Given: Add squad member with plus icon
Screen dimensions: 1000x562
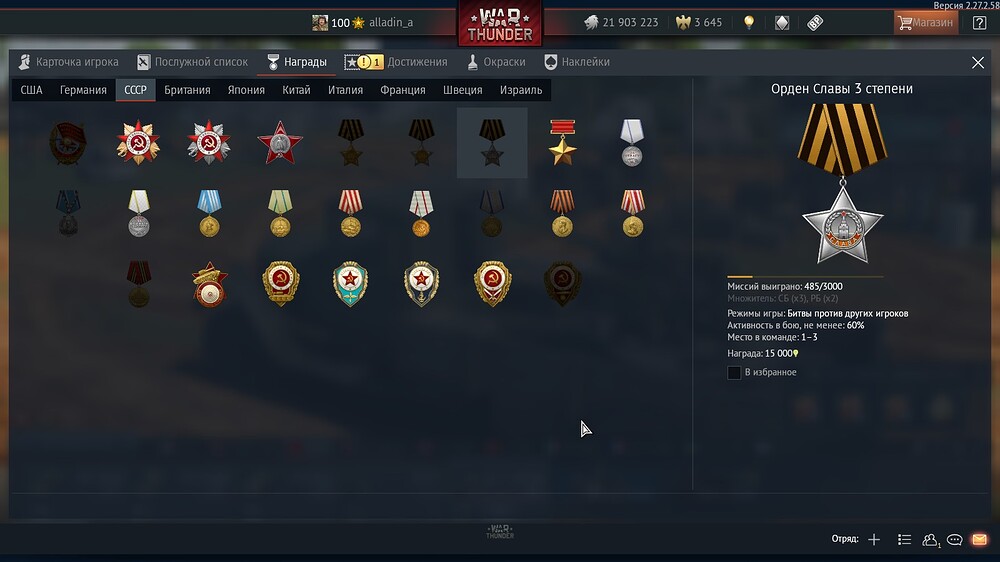Looking at the screenshot, I should (x=874, y=540).
